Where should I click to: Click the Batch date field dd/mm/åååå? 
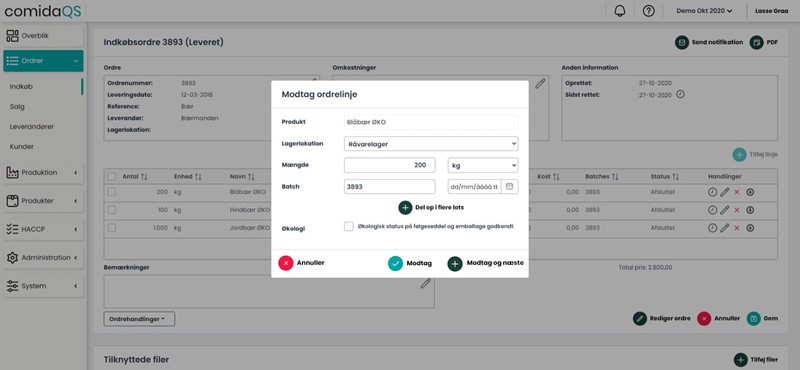pyautogui.click(x=474, y=187)
